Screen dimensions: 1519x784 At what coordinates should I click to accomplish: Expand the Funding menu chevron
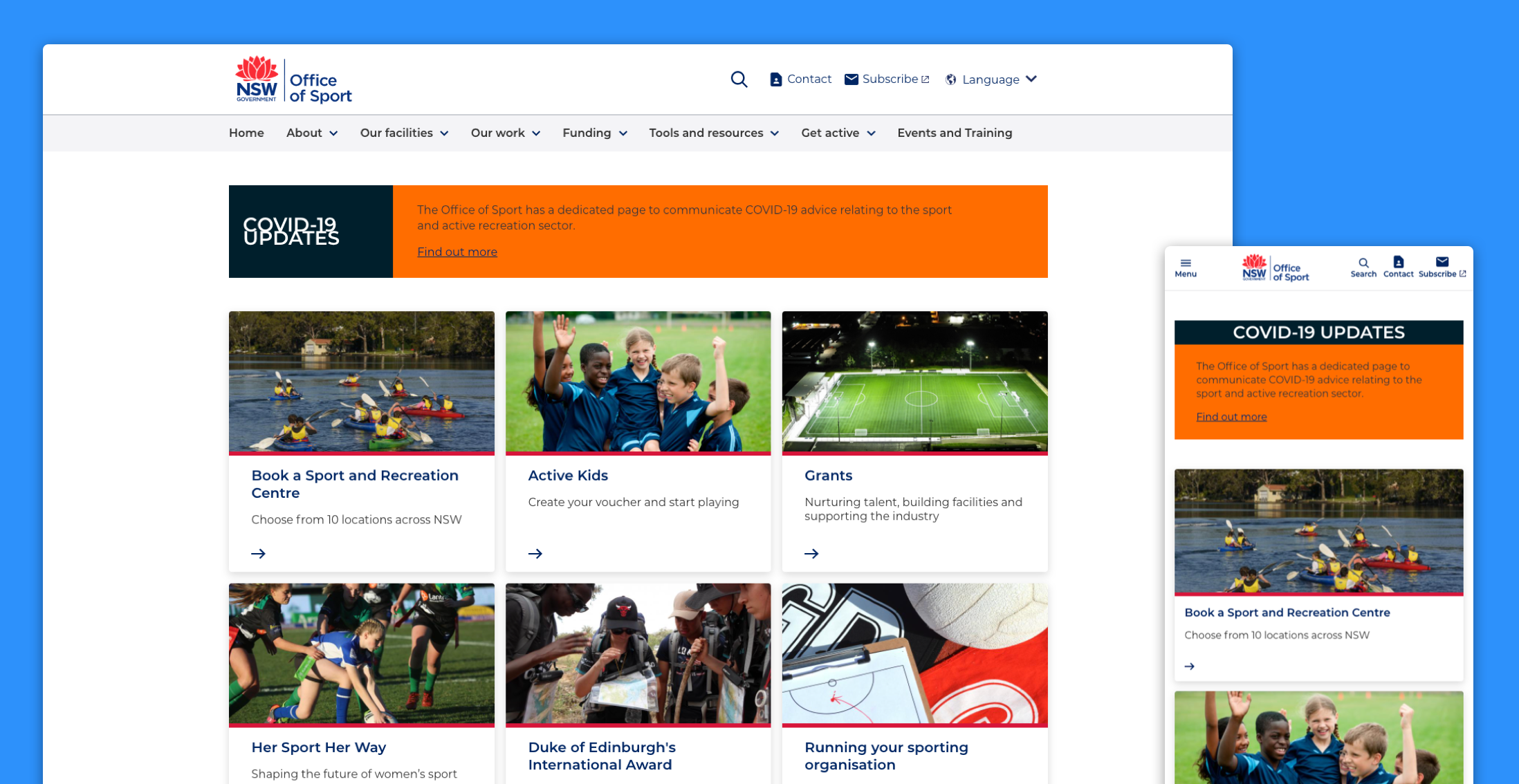coord(623,133)
